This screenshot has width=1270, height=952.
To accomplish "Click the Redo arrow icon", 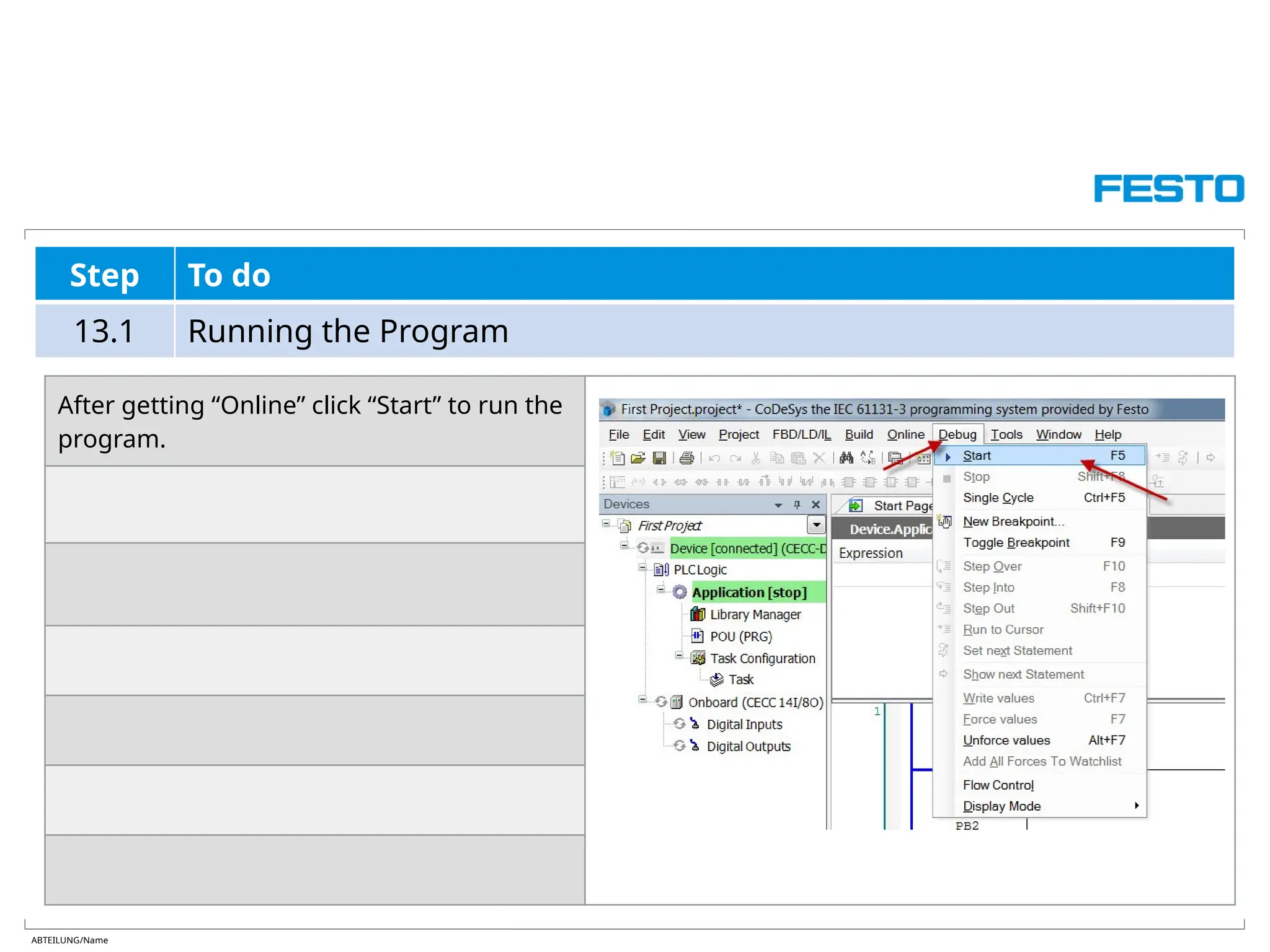I will 735,458.
